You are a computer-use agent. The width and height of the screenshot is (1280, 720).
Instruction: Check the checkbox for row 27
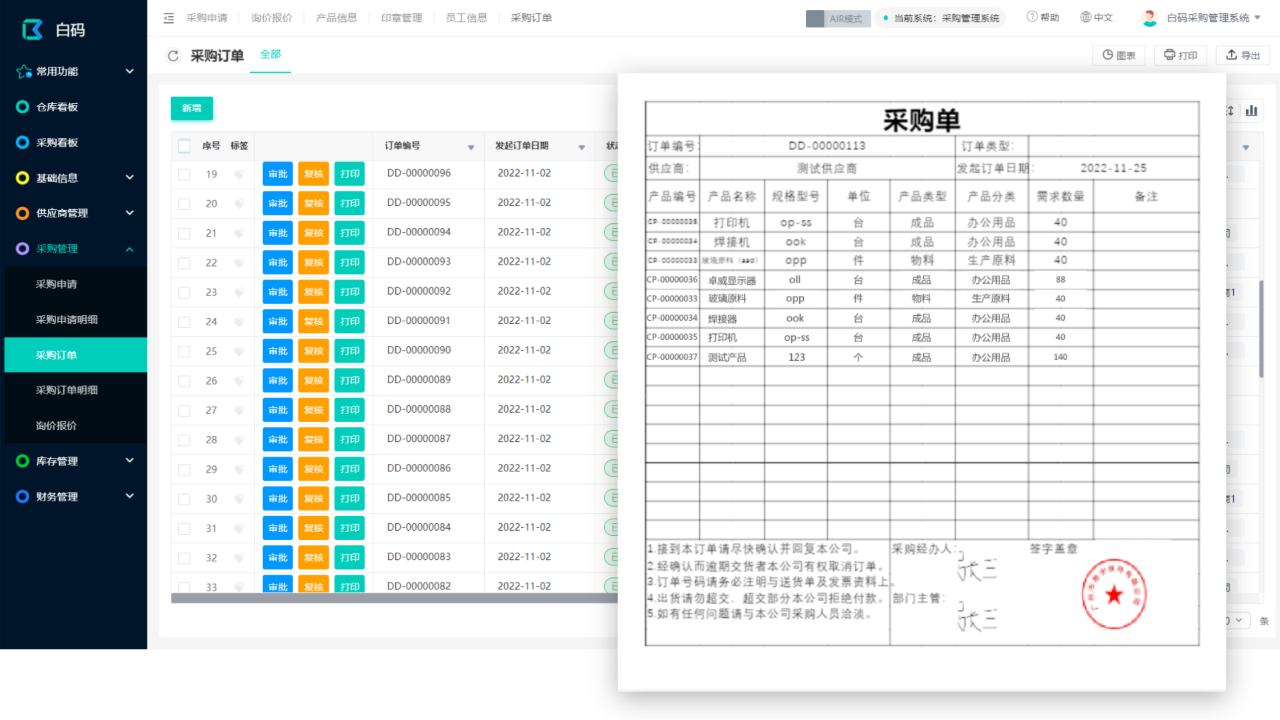click(184, 410)
